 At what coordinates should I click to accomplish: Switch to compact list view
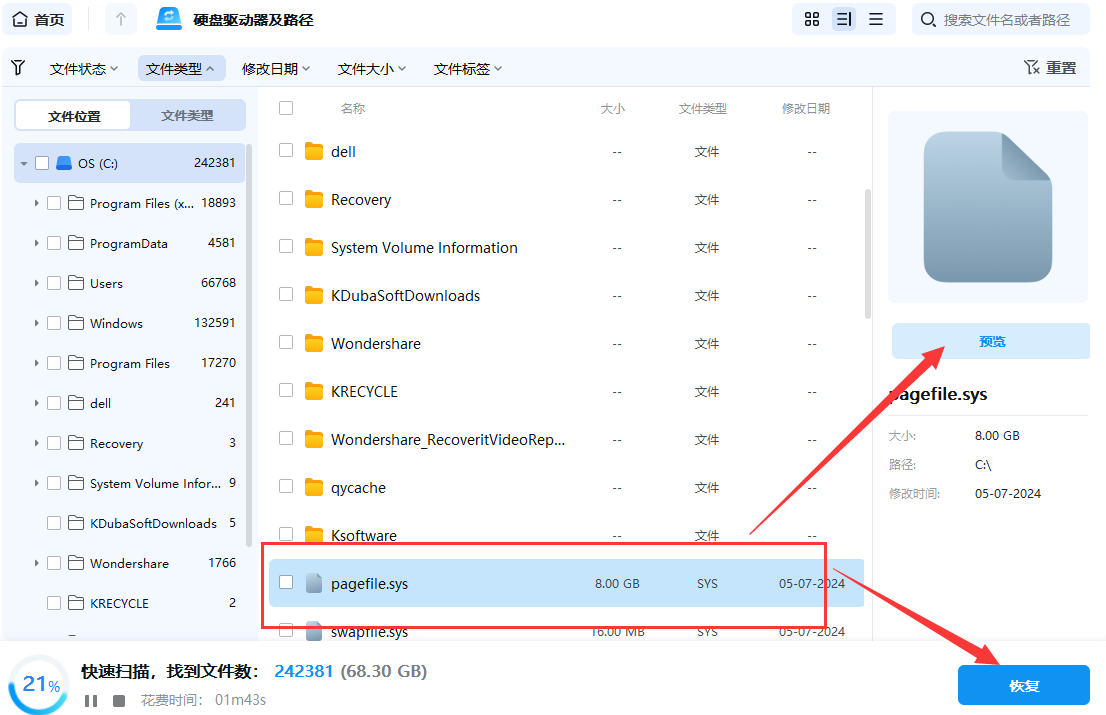[875, 19]
